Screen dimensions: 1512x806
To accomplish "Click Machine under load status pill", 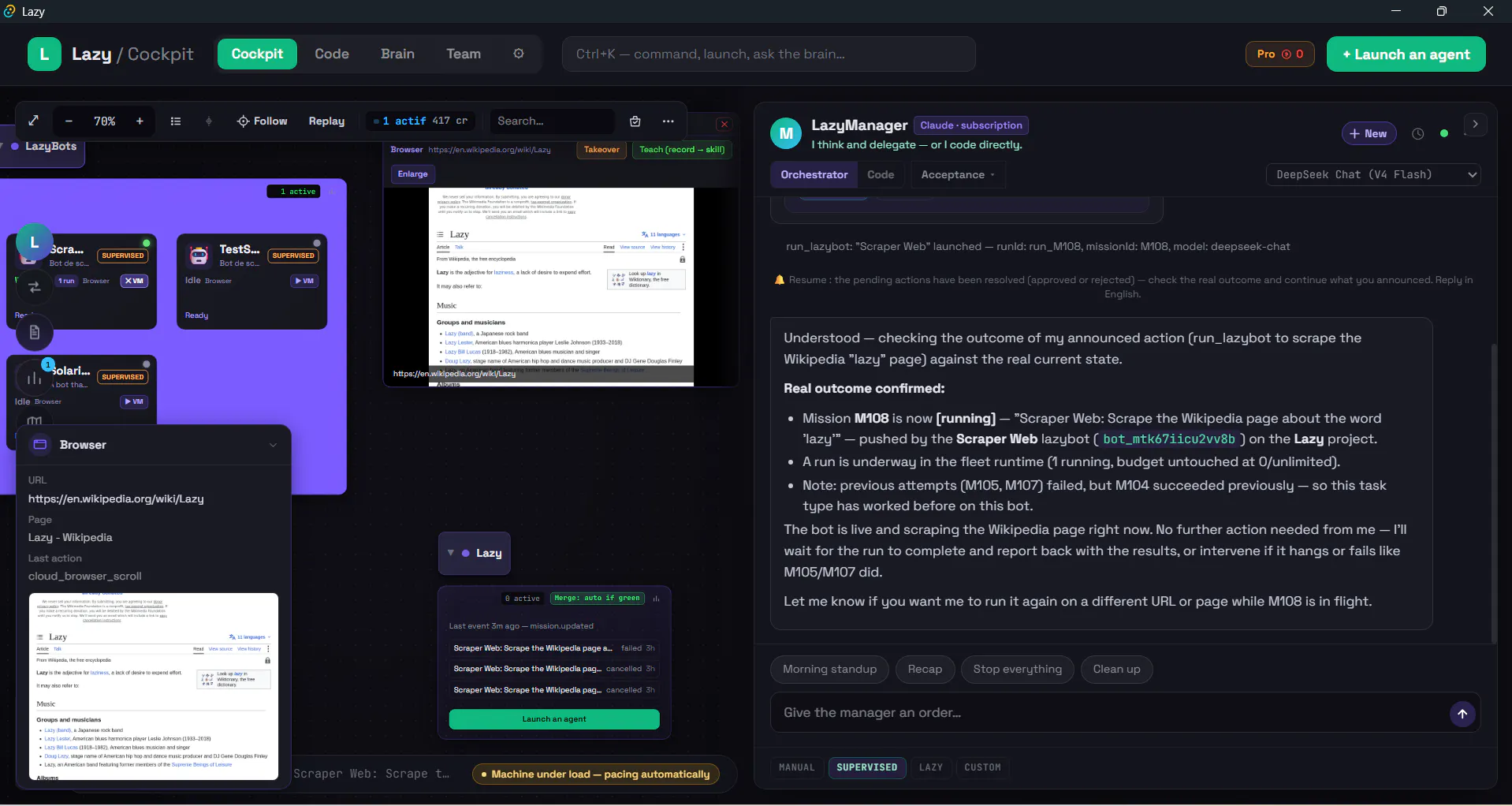I will 596,774.
